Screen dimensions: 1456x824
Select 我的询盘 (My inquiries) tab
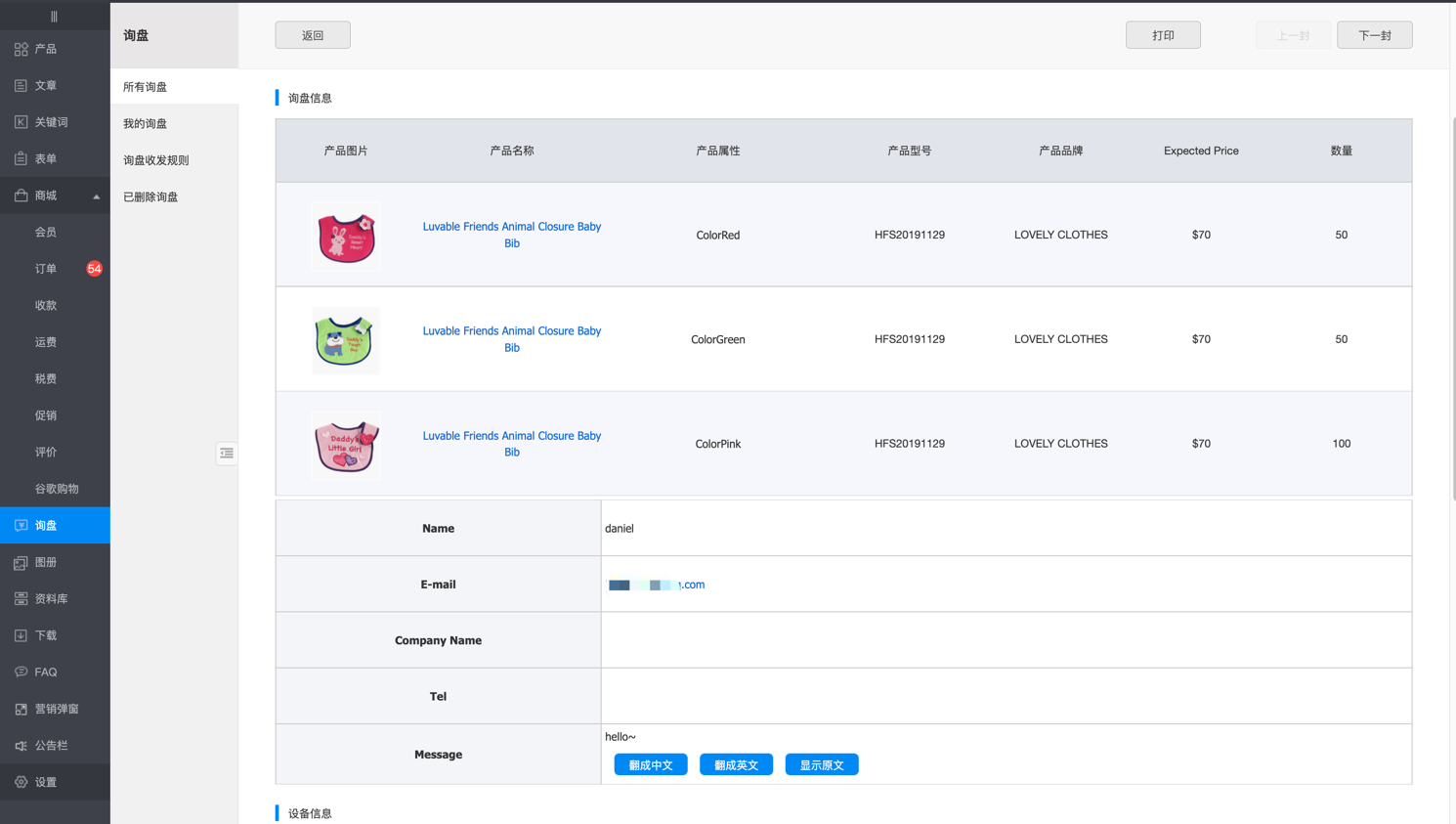point(146,124)
